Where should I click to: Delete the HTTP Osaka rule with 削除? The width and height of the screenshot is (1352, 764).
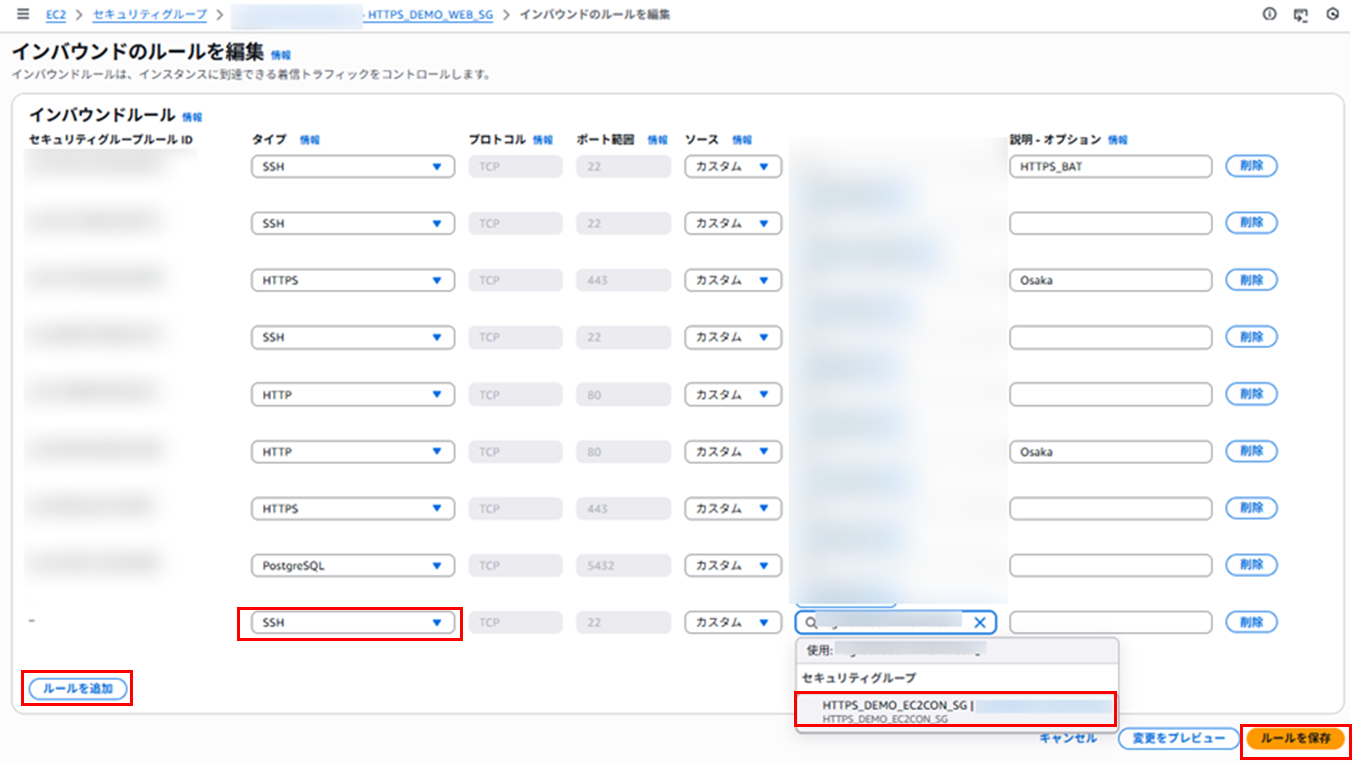coord(1251,452)
